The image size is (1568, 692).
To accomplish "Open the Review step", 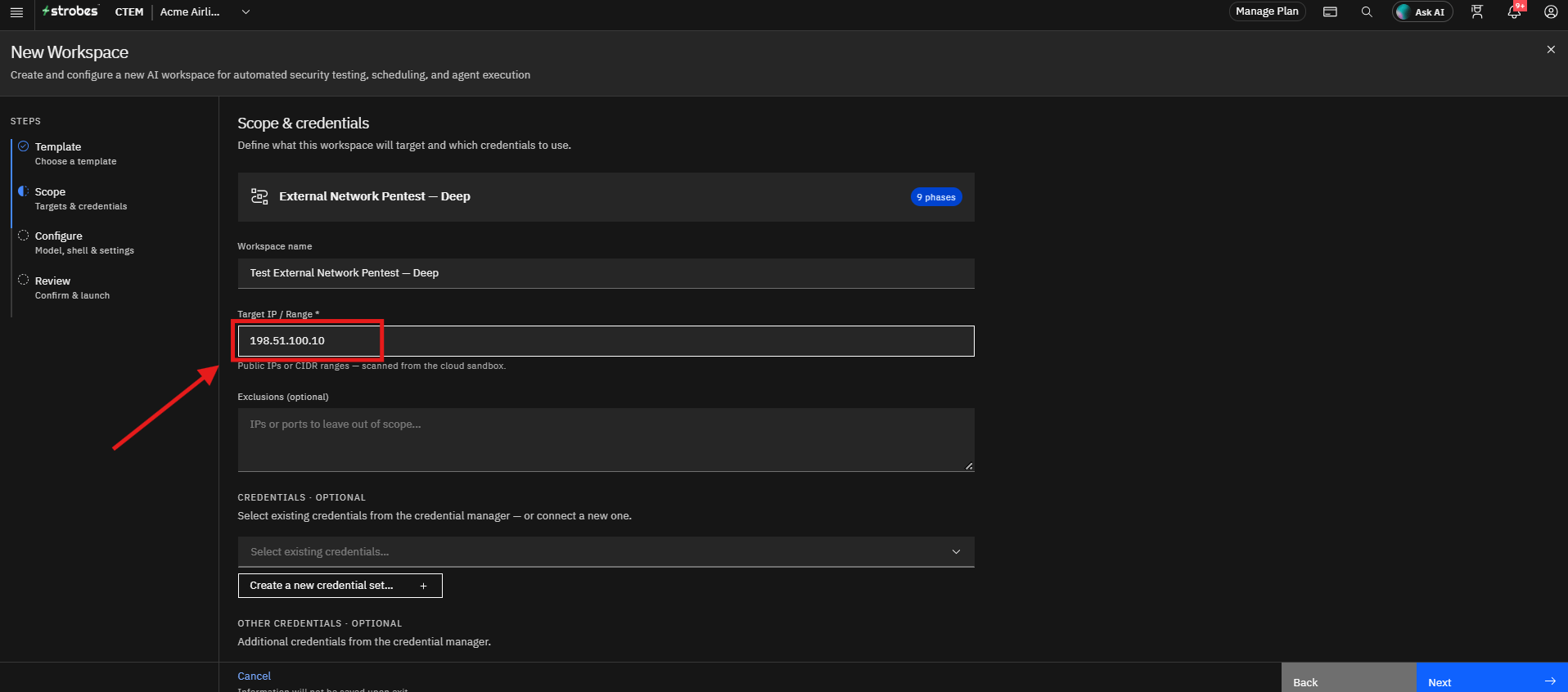I will click(72, 288).
